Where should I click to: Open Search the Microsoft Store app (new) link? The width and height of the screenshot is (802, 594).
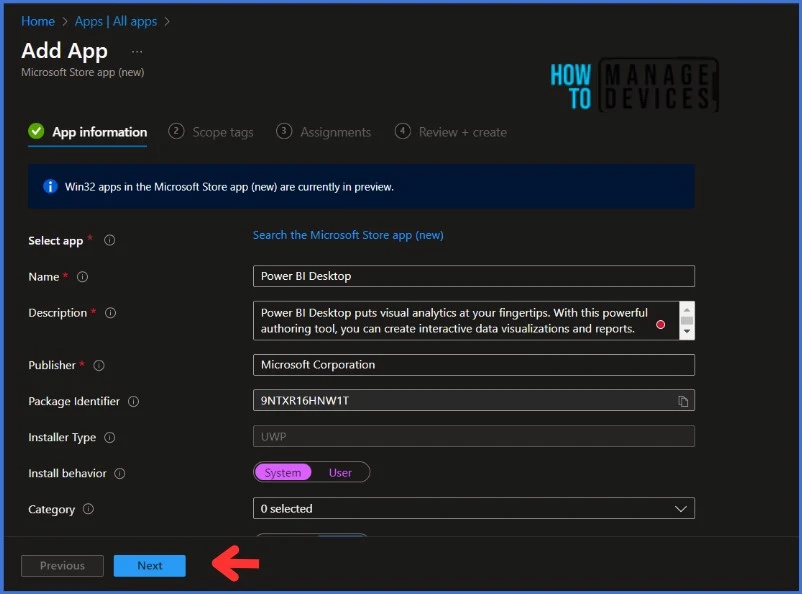click(x=348, y=235)
